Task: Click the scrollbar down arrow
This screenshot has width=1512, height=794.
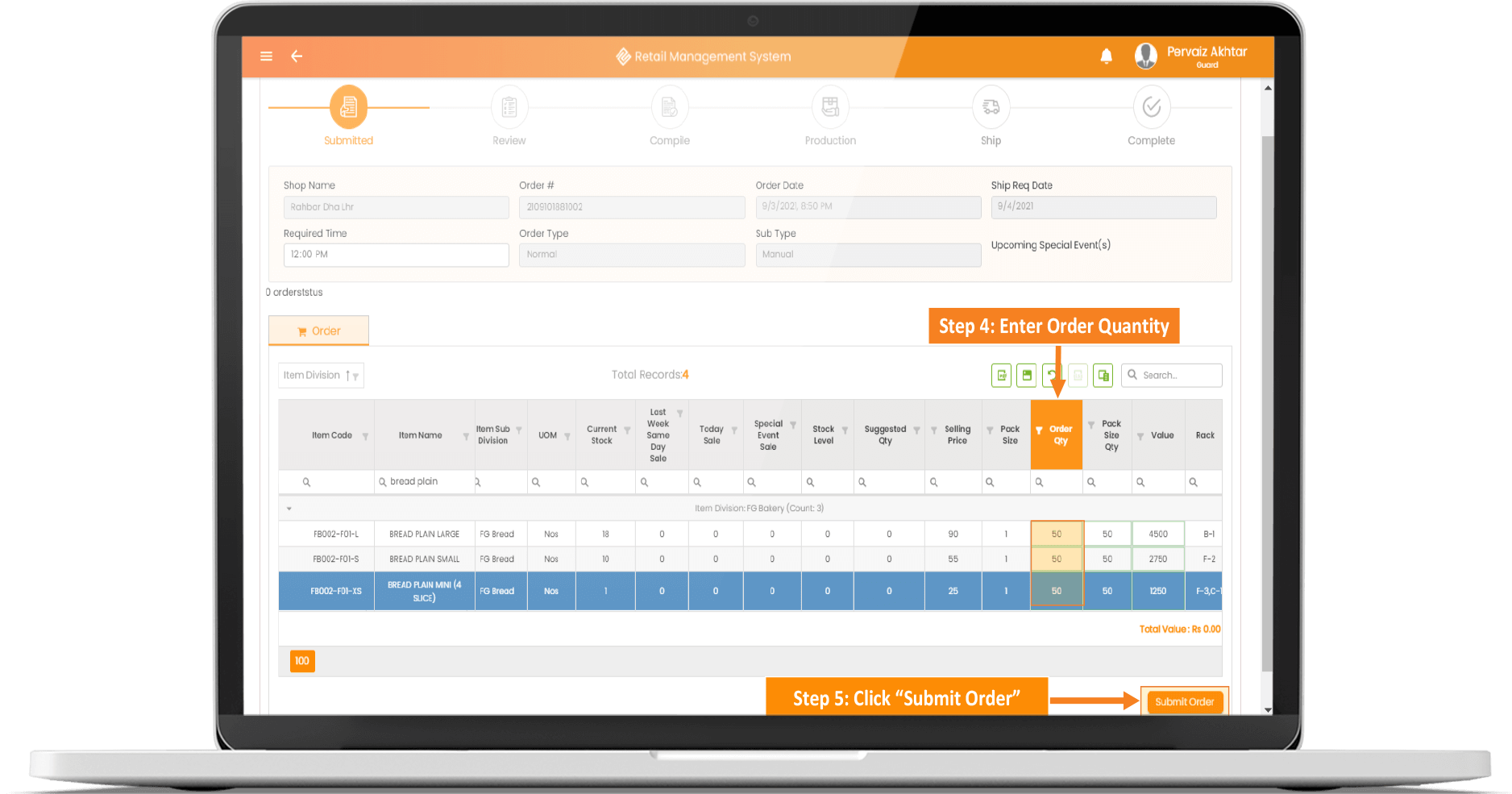Action: point(1268,710)
